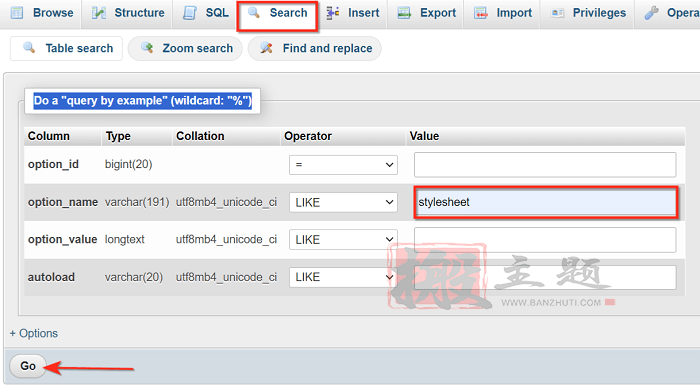This screenshot has height=385, width=700.
Task: Go to the Insert tab
Action: click(x=353, y=13)
